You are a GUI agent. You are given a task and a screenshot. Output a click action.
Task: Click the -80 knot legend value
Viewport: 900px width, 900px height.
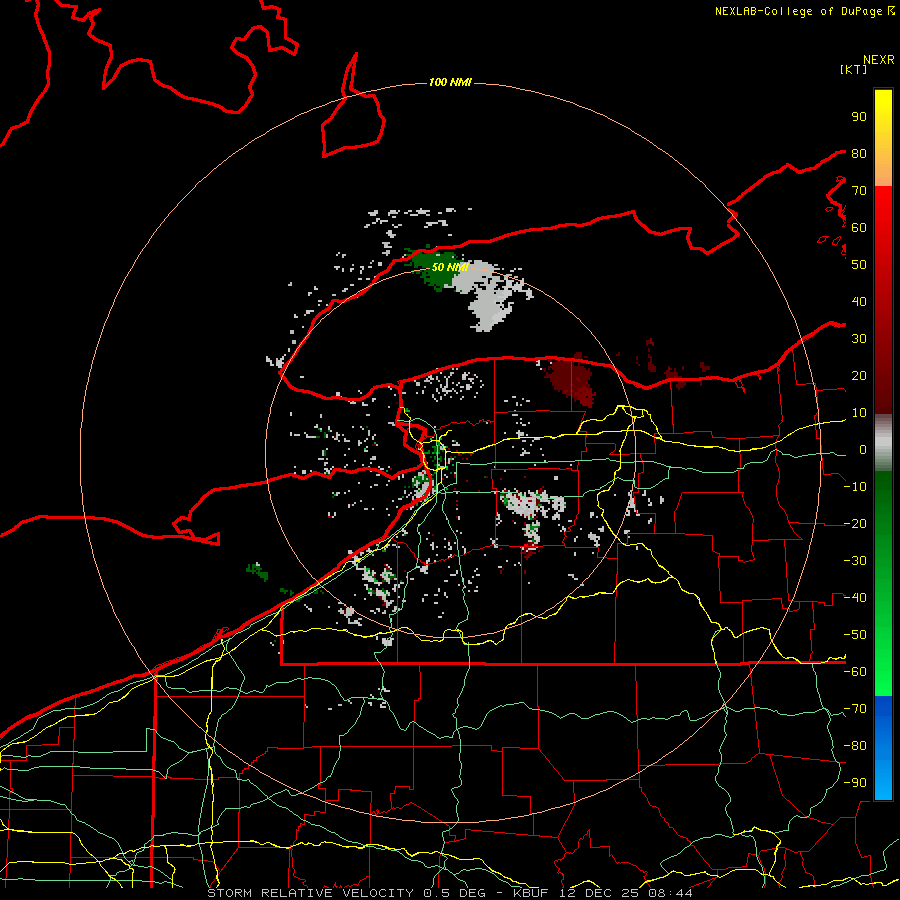click(855, 746)
